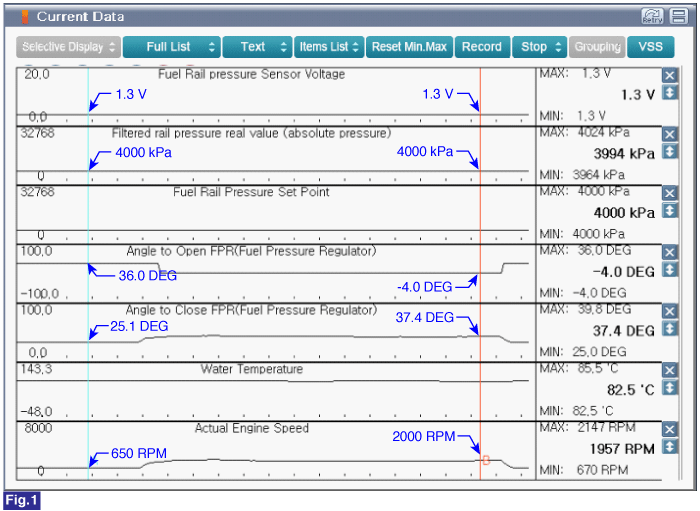
Task: Click the VSS button
Action: 650,47
